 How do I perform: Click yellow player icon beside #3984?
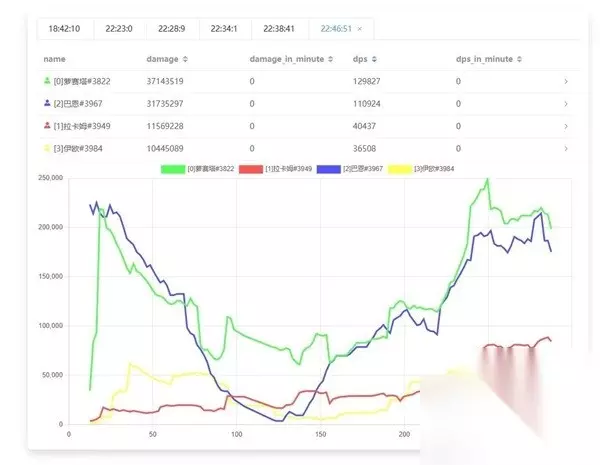47,148
